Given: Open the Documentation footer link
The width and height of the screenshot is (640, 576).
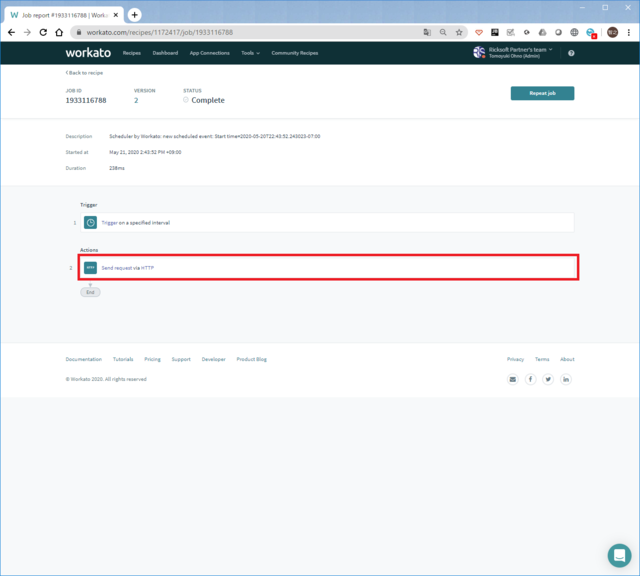Looking at the screenshot, I should [x=83, y=359].
